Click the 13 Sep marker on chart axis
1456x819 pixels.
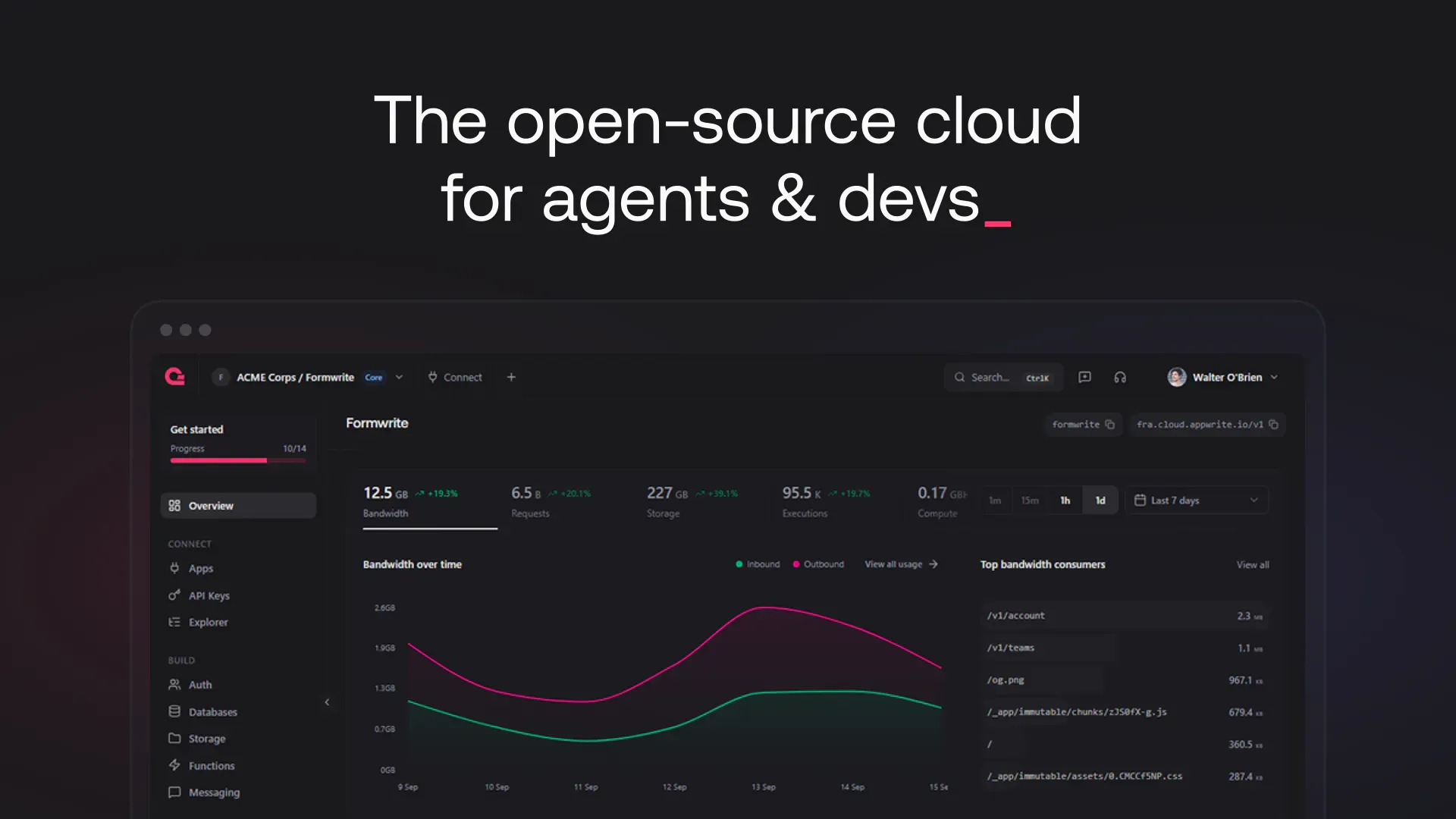click(763, 787)
